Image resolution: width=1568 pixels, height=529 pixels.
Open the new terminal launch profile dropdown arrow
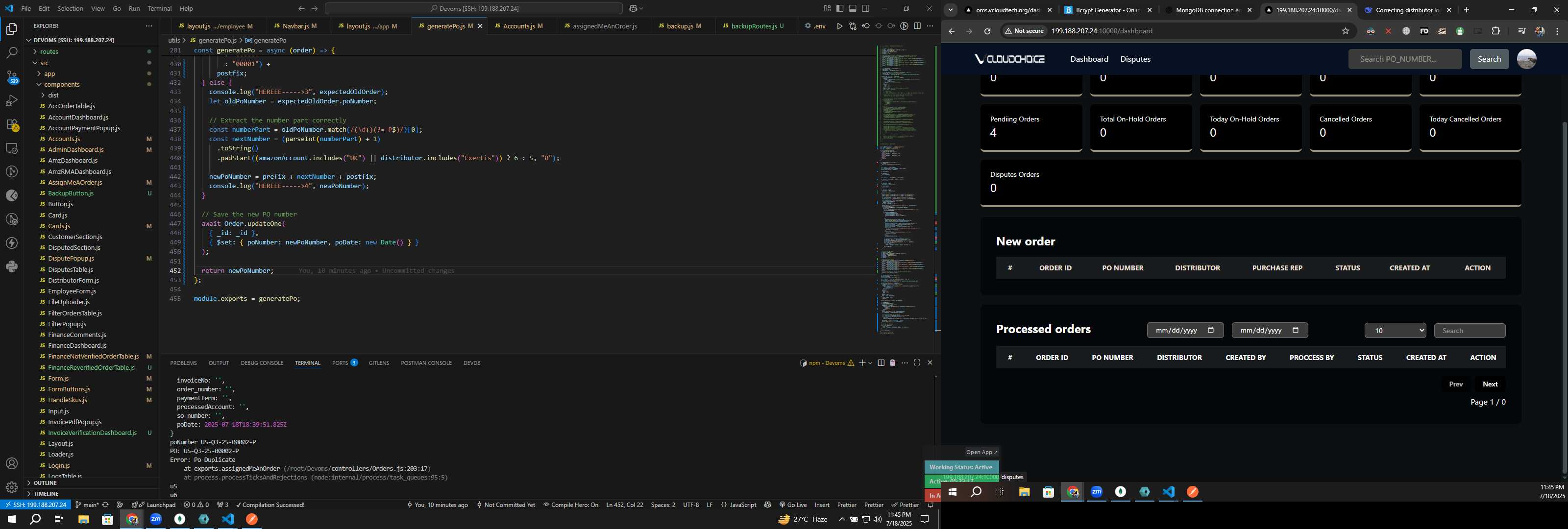tap(870, 363)
